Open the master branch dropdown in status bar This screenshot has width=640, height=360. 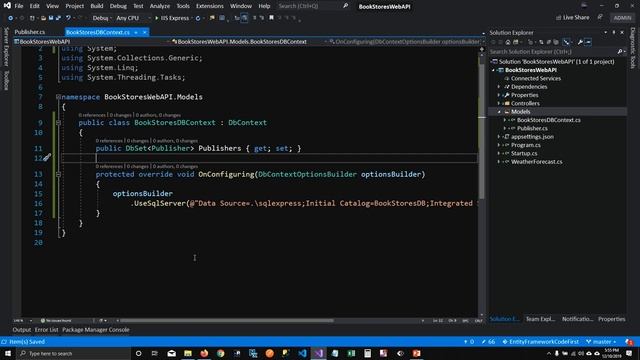[601, 342]
